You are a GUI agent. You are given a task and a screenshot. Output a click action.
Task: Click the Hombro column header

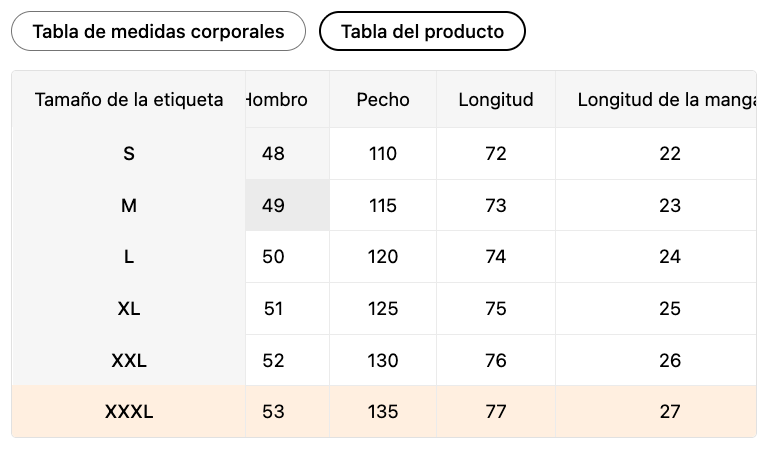click(278, 100)
